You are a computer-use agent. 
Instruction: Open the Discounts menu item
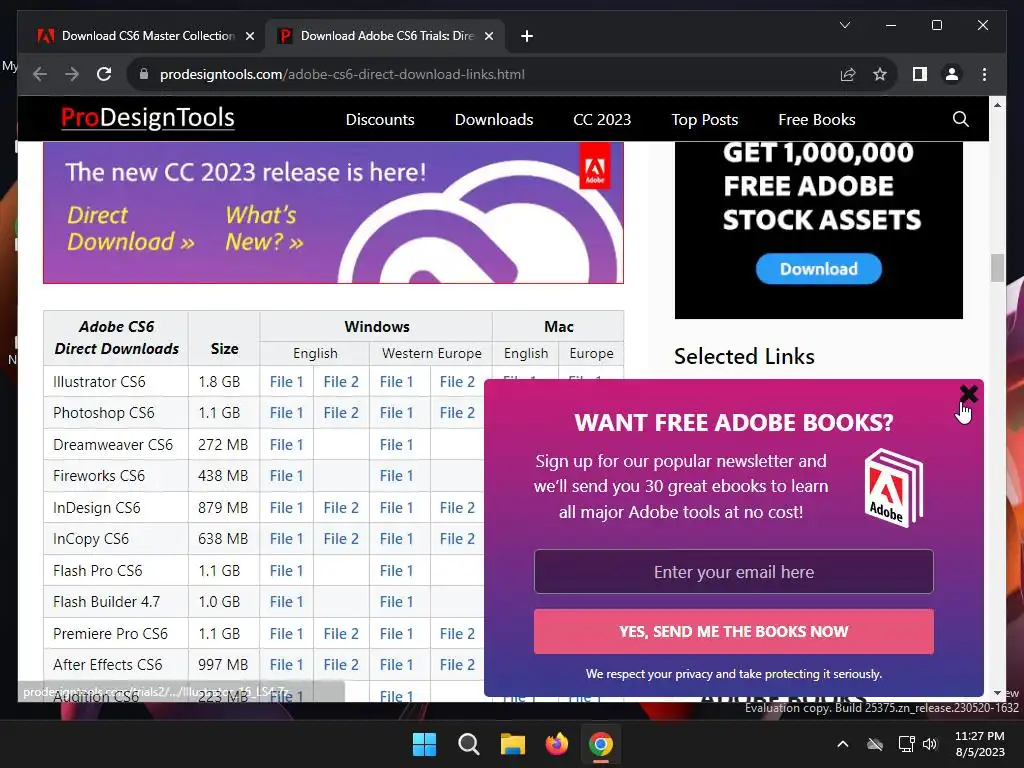coord(380,120)
